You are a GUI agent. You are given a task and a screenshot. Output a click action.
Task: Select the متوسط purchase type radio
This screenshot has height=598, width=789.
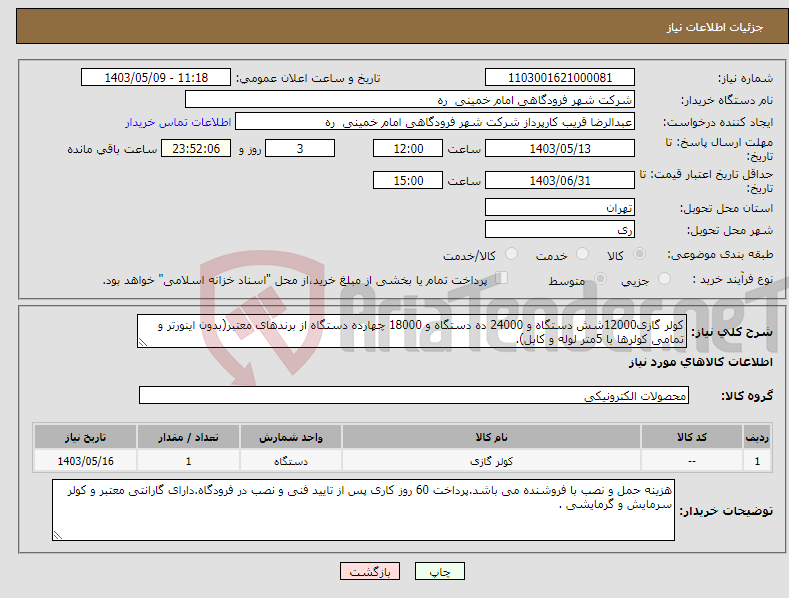(600, 279)
